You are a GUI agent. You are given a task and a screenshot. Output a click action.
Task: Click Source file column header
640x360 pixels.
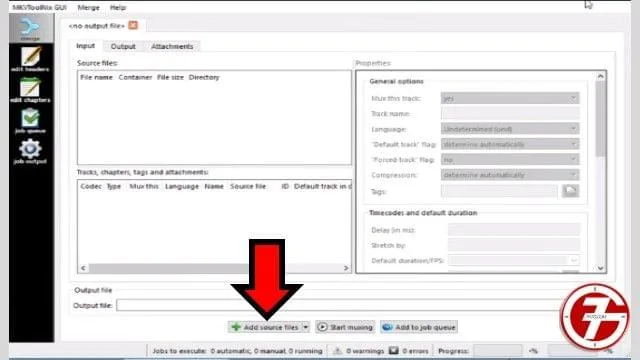coord(248,186)
